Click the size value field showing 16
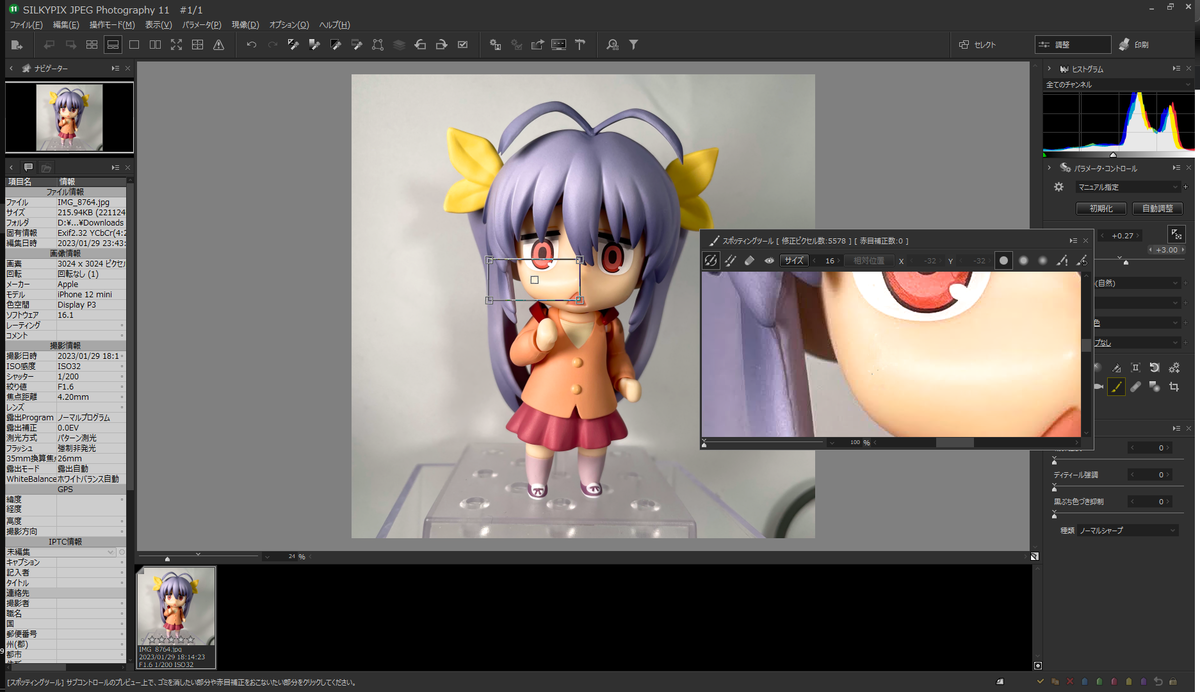This screenshot has width=1200, height=692. tap(827, 260)
